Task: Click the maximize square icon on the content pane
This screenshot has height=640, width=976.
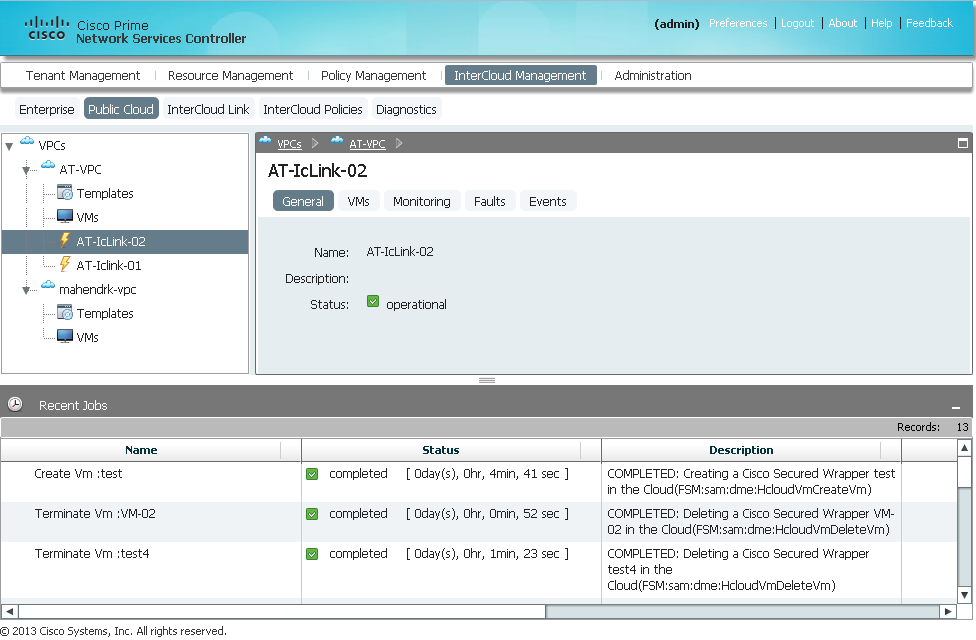Action: click(961, 143)
